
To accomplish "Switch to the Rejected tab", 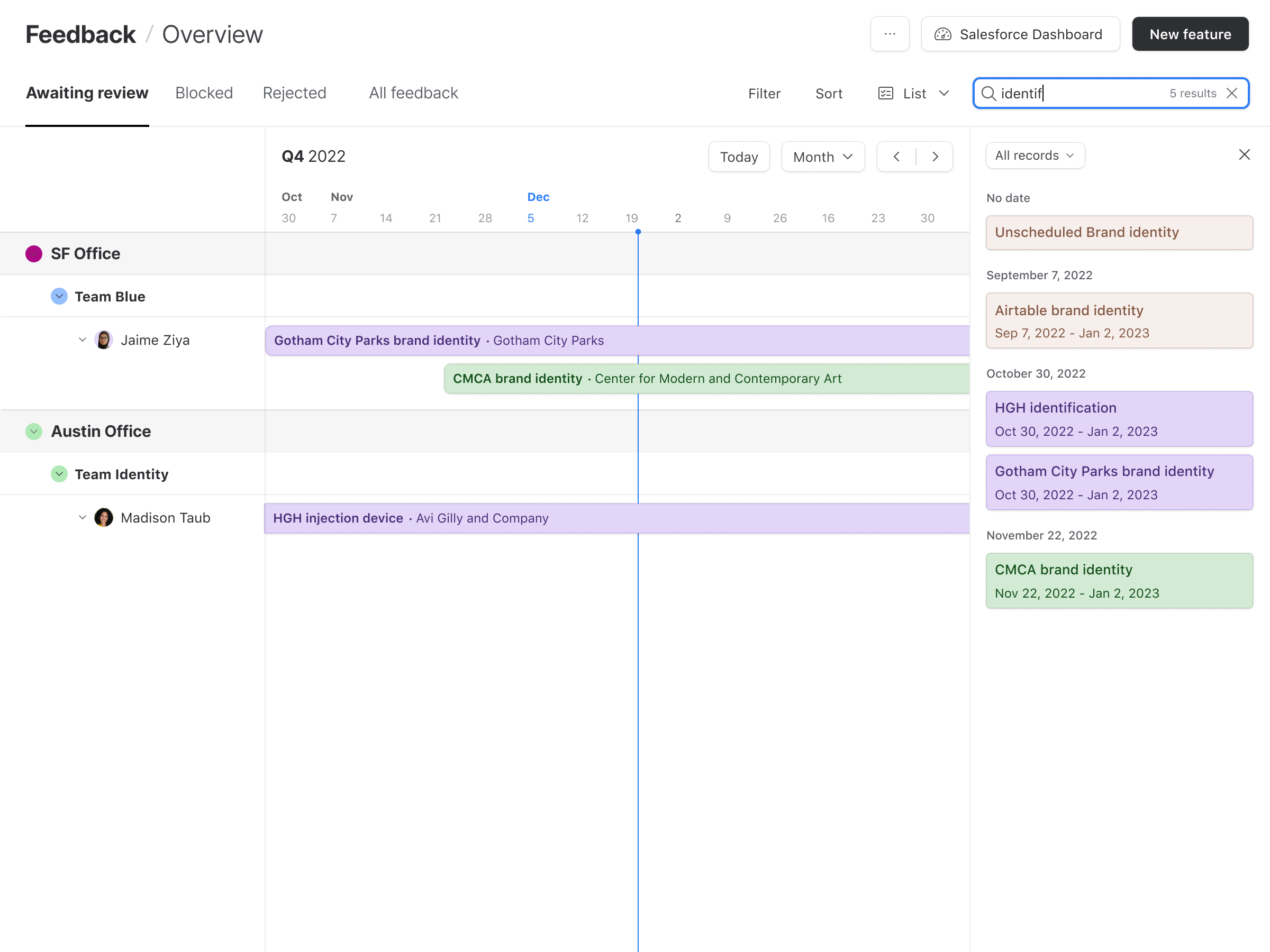I will pyautogui.click(x=295, y=93).
